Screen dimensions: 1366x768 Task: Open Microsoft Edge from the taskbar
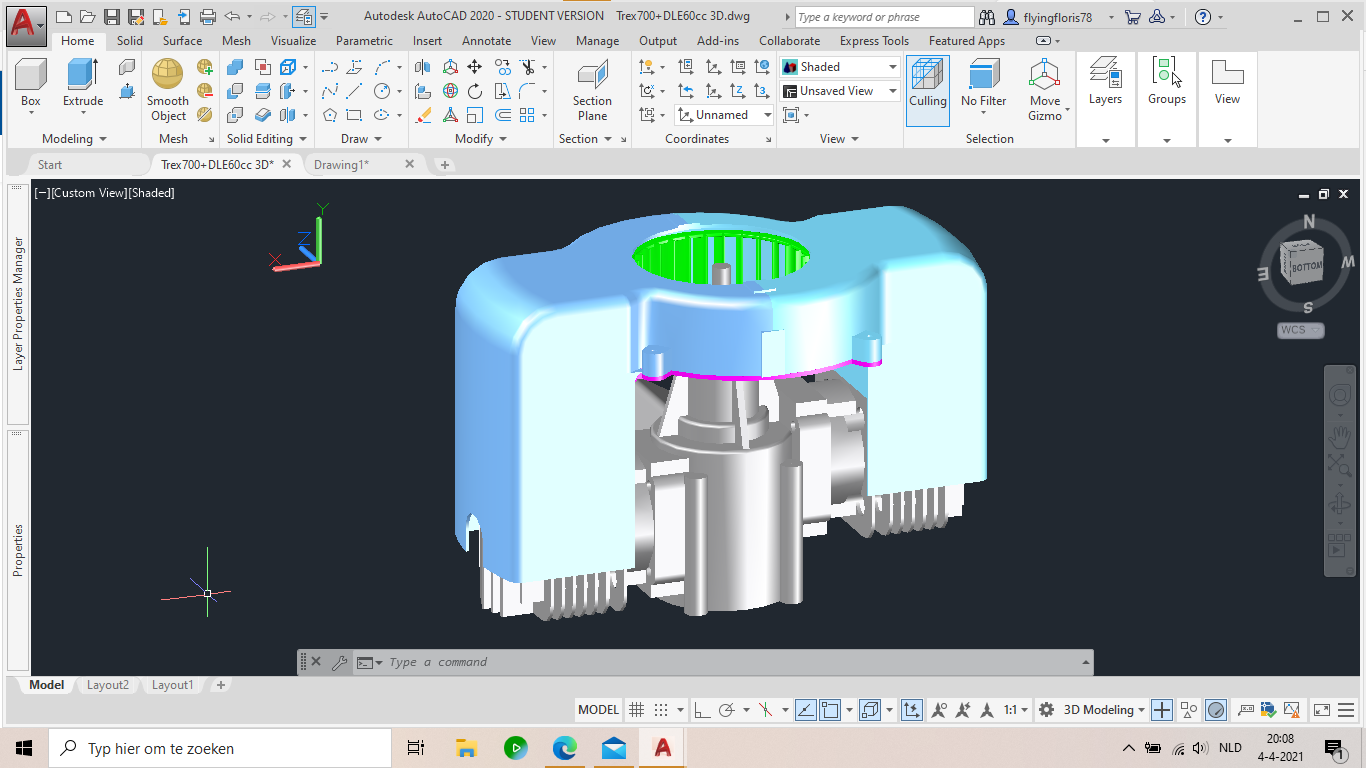(x=565, y=747)
